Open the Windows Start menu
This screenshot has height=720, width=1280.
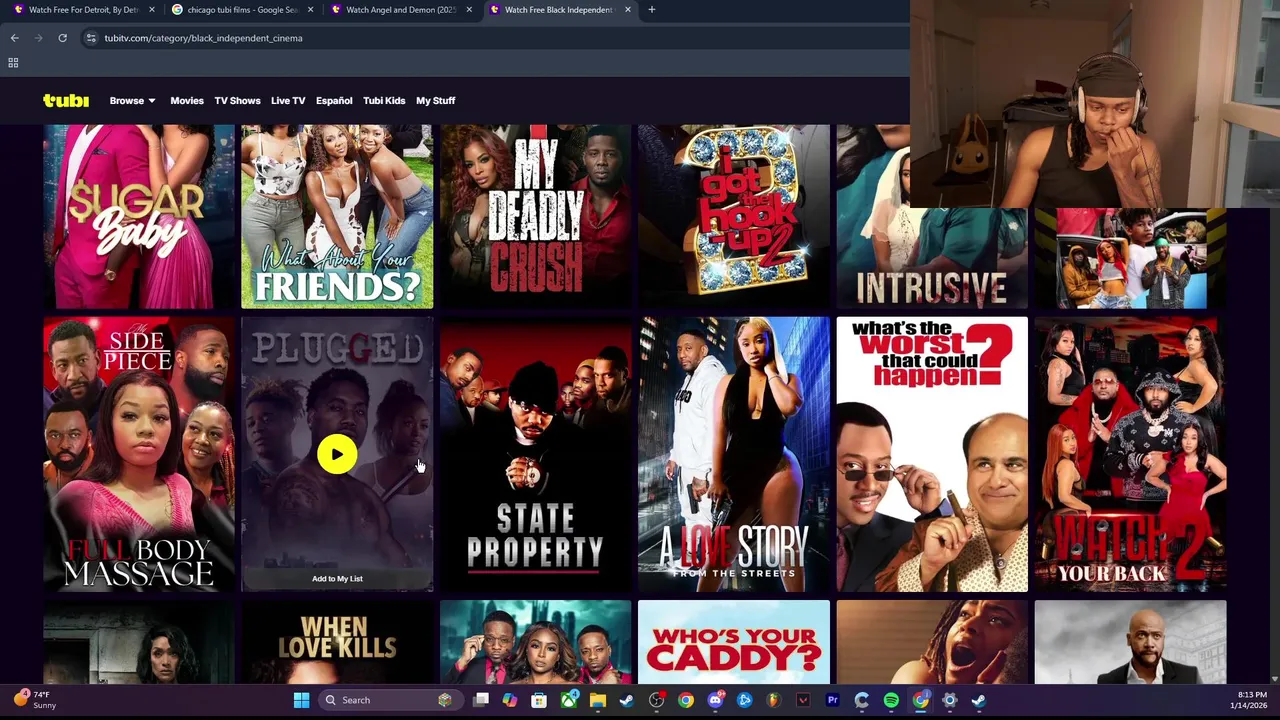coord(301,700)
